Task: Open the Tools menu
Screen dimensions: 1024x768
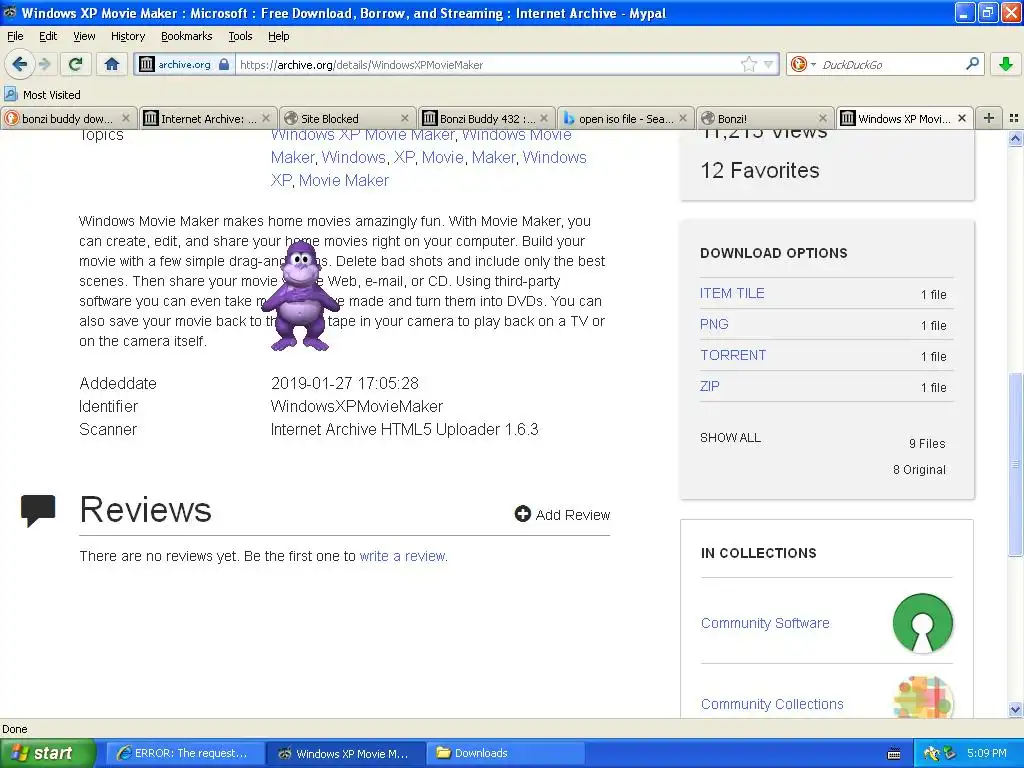Action: (x=240, y=36)
